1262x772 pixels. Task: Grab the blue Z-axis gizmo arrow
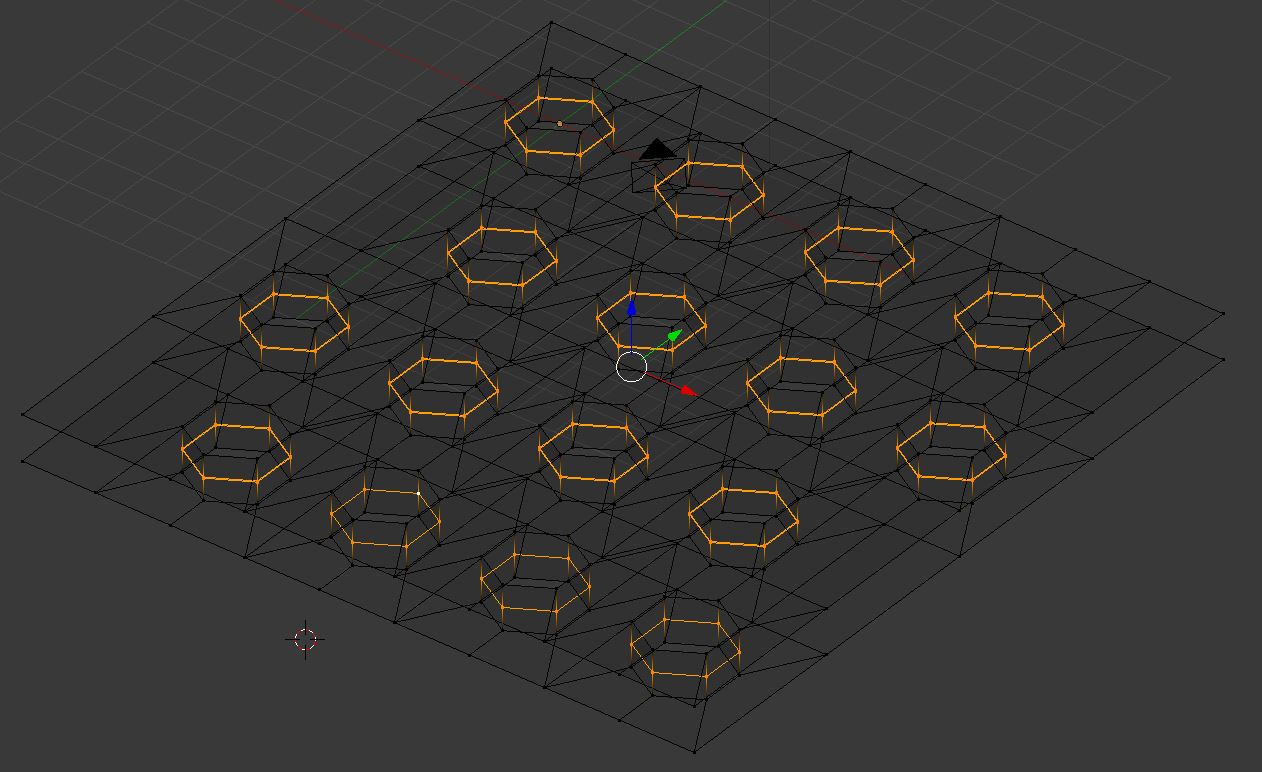click(632, 309)
